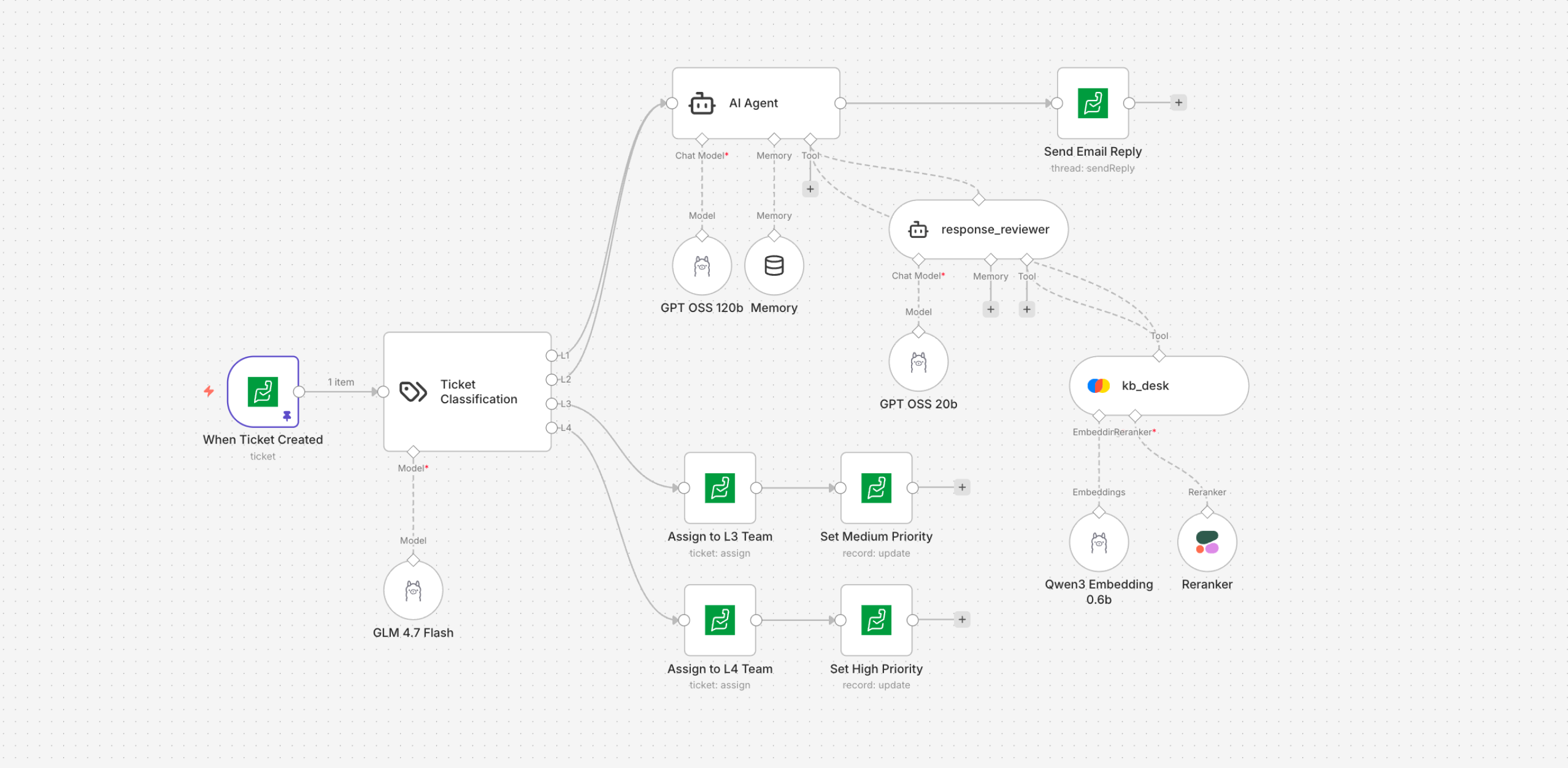Select the response_reviewer agent icon
The height and width of the screenshot is (768, 1568).
(x=918, y=229)
